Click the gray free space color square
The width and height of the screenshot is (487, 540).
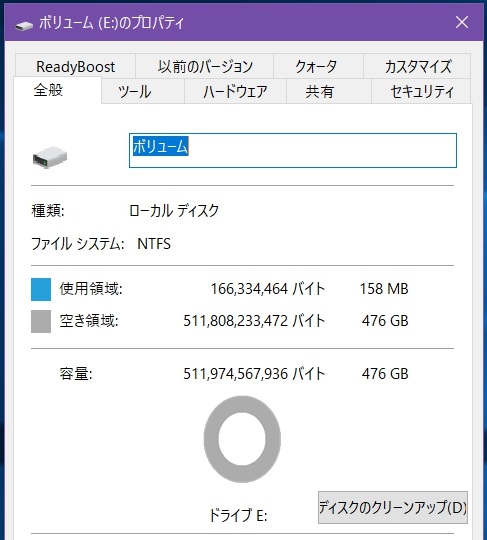41,321
